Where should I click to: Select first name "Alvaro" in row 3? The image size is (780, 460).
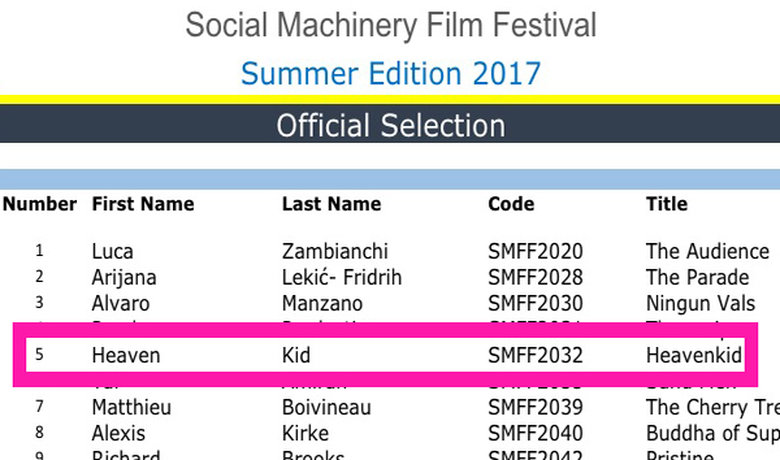point(121,303)
